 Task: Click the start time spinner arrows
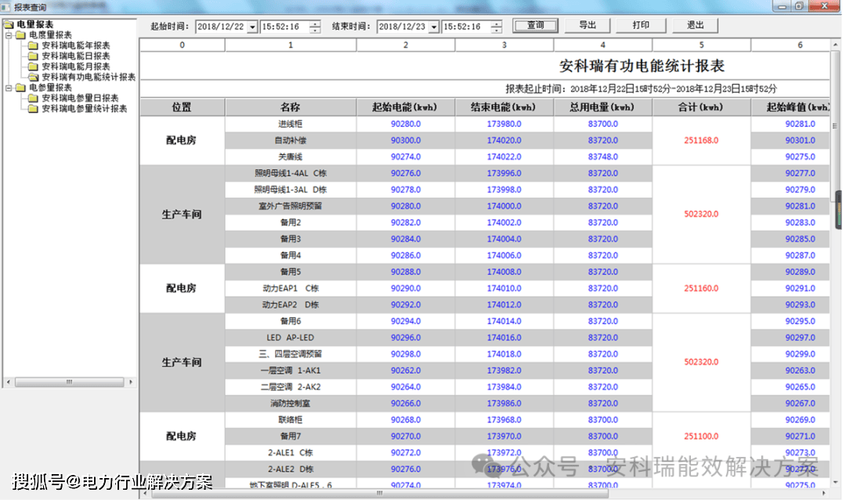(316, 27)
